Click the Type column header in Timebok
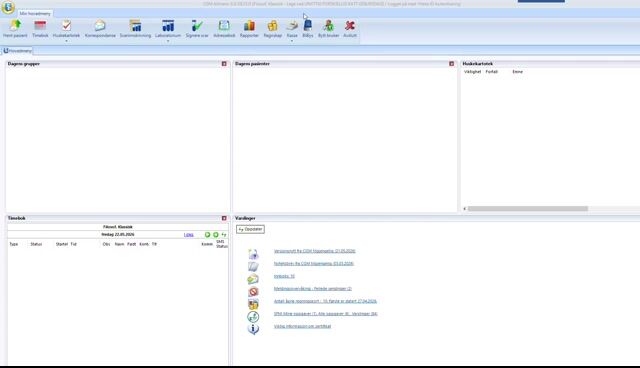 click(13, 244)
